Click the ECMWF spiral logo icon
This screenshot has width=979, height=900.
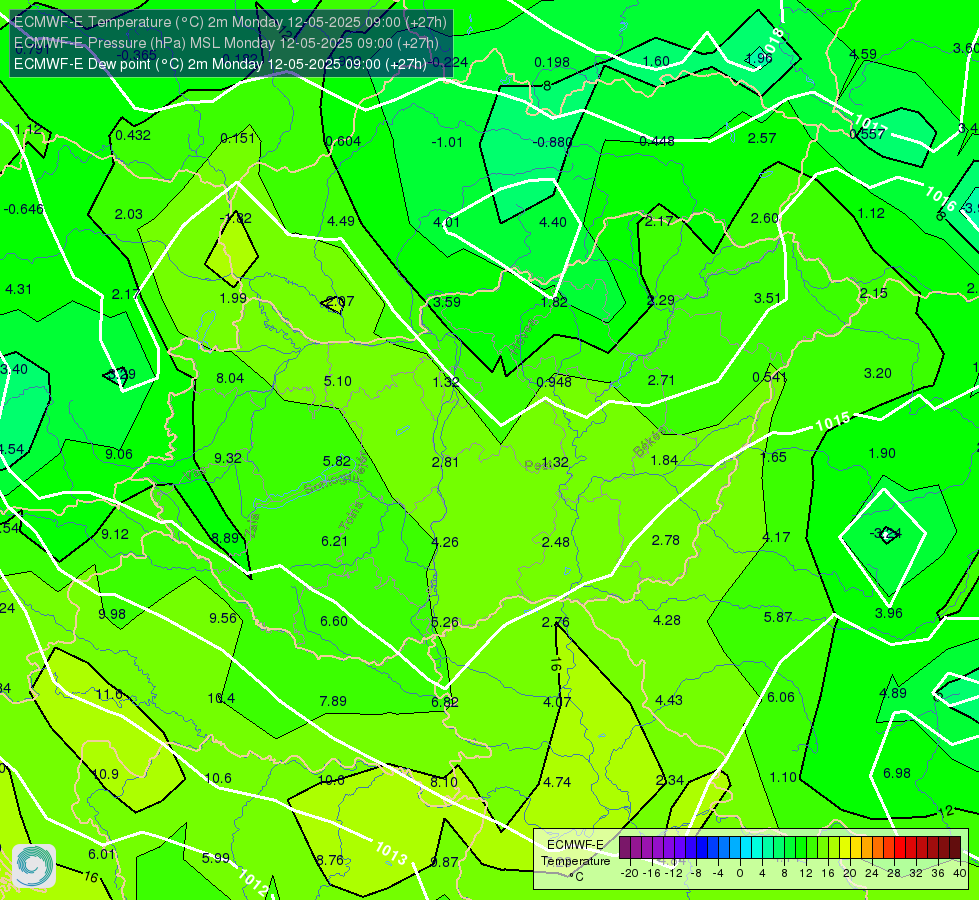click(x=34, y=866)
